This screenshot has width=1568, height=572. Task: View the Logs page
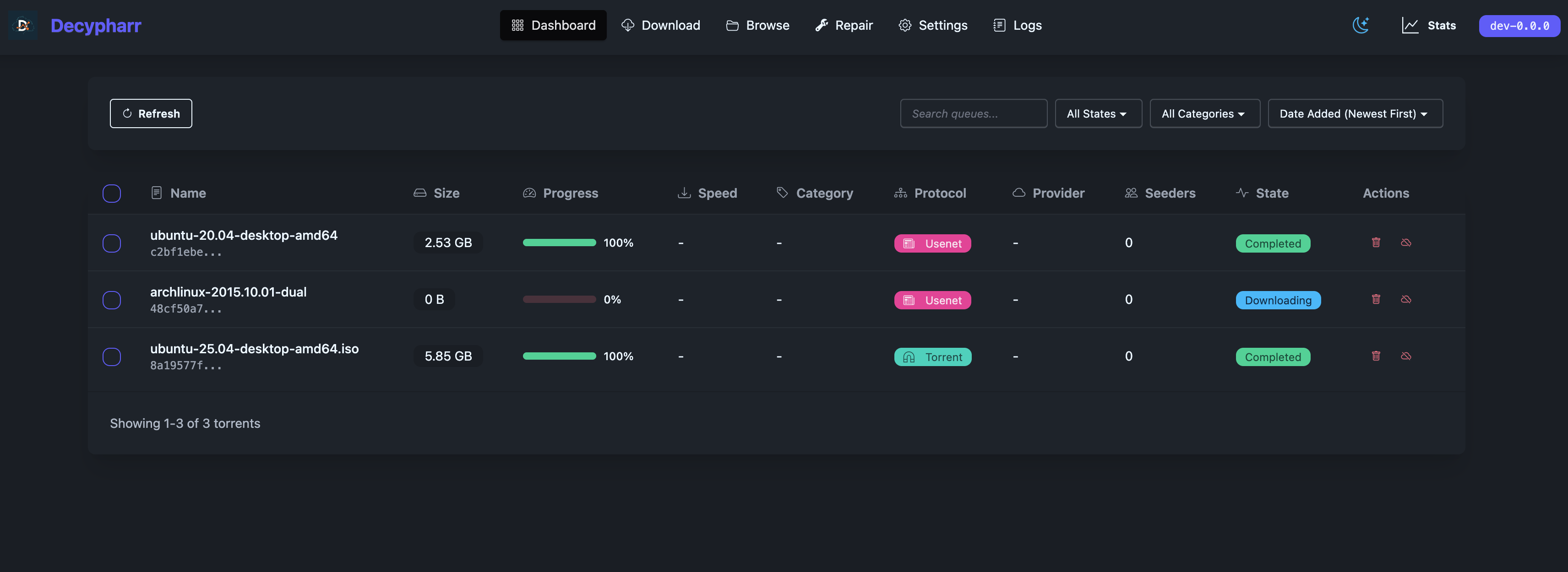point(1017,26)
